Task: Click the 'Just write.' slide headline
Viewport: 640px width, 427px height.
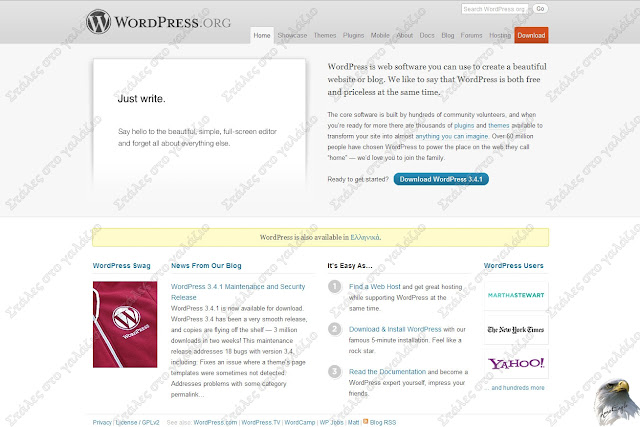Action: click(141, 99)
